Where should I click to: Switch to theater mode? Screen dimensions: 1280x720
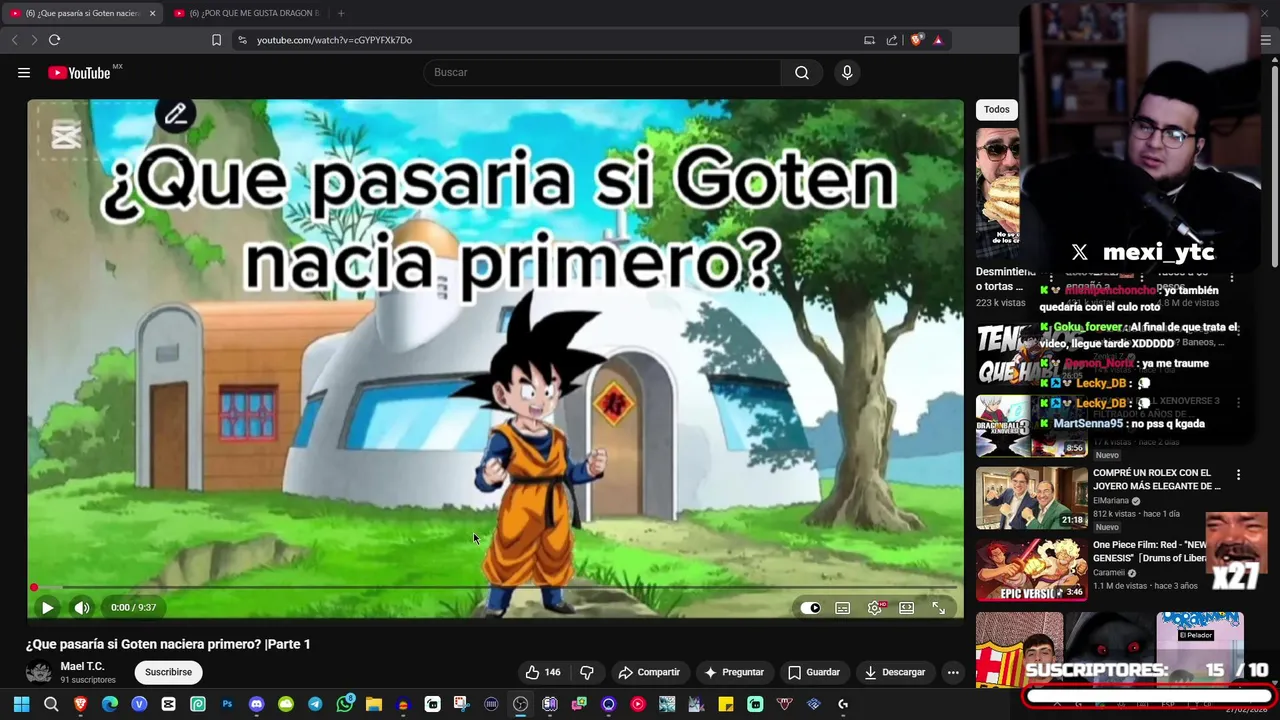tap(907, 608)
